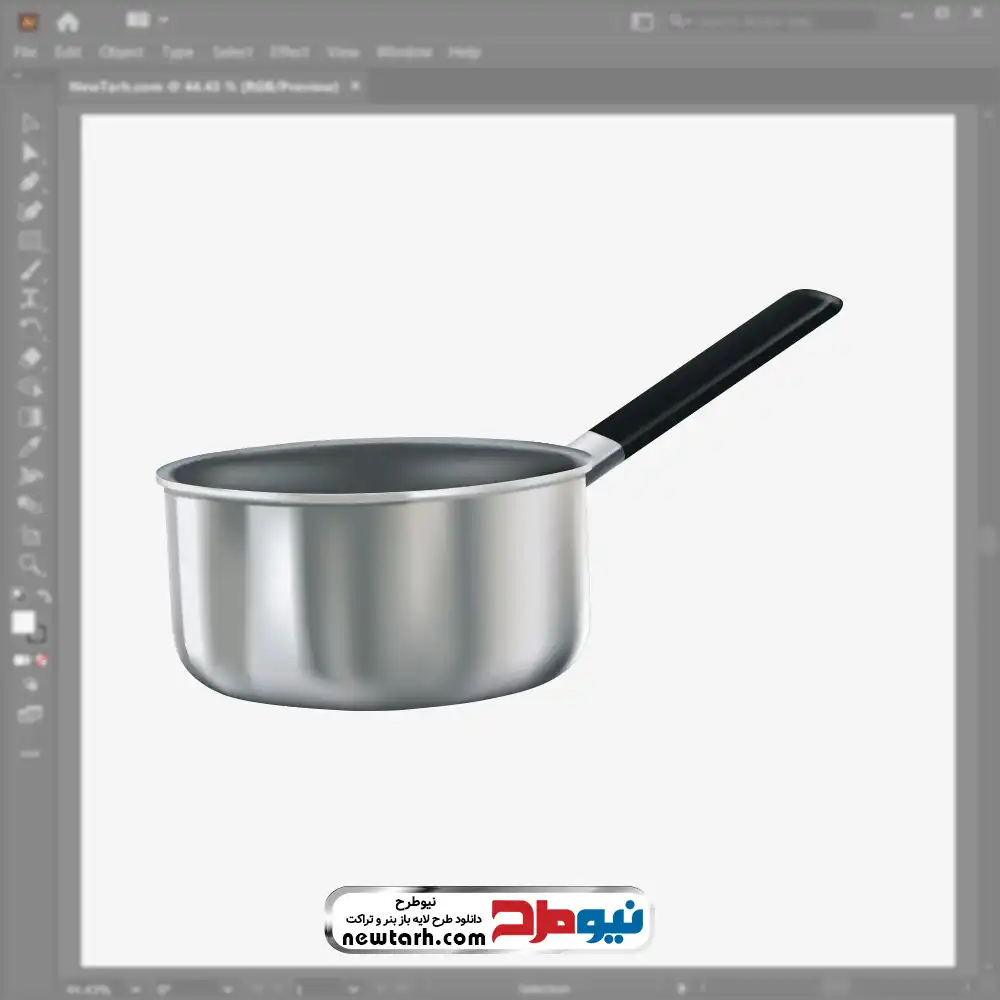Click Edit Toolbar three-dots button
This screenshot has width=1000, height=1000.
coord(30,752)
